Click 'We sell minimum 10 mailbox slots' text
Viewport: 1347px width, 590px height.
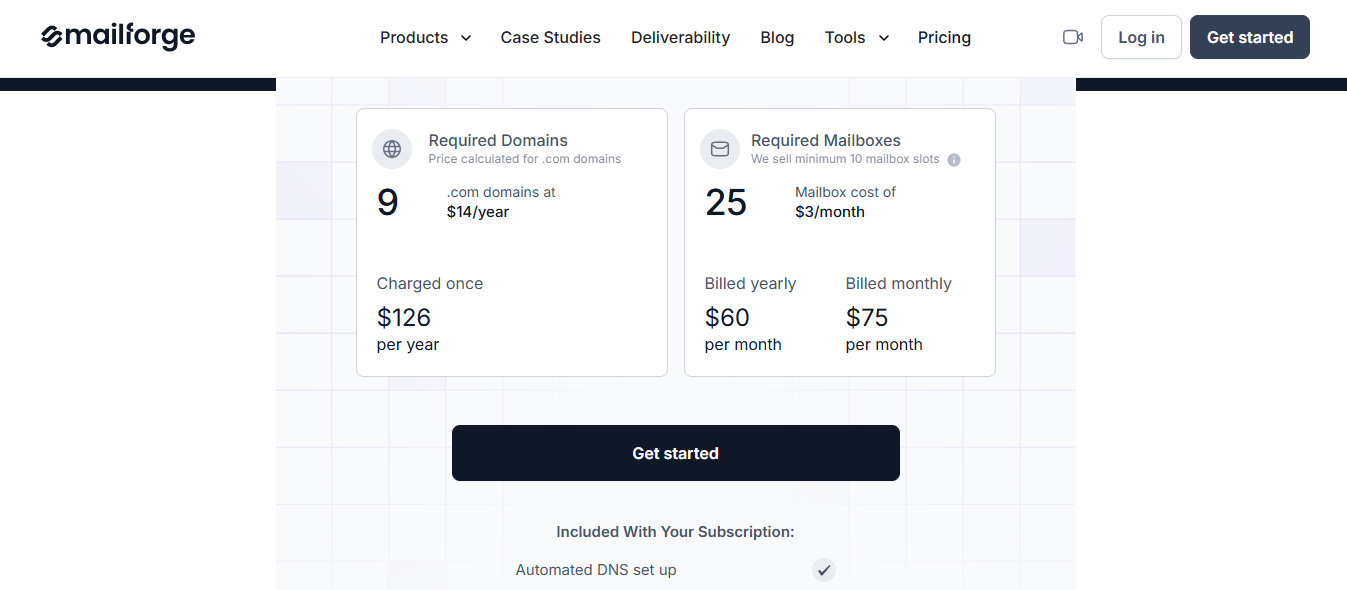click(846, 159)
